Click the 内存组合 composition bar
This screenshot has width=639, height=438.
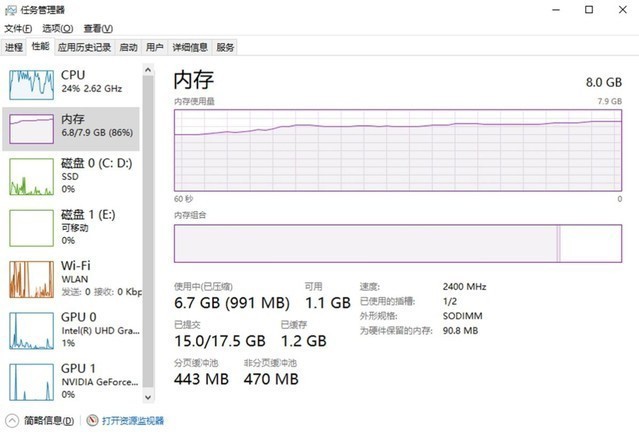tap(398, 243)
